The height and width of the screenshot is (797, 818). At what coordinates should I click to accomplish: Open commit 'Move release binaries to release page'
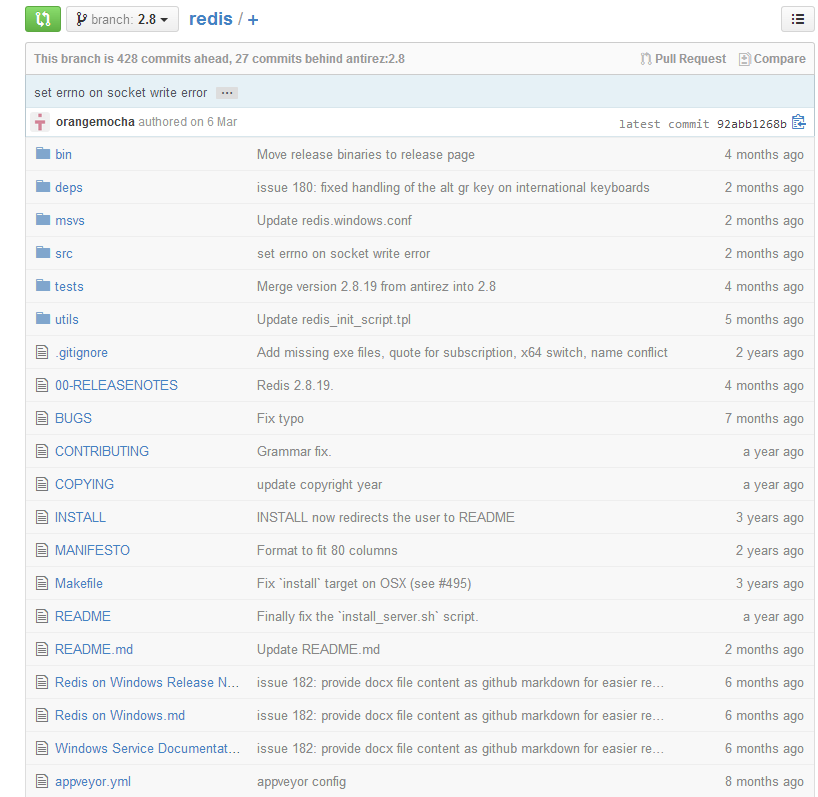point(366,154)
